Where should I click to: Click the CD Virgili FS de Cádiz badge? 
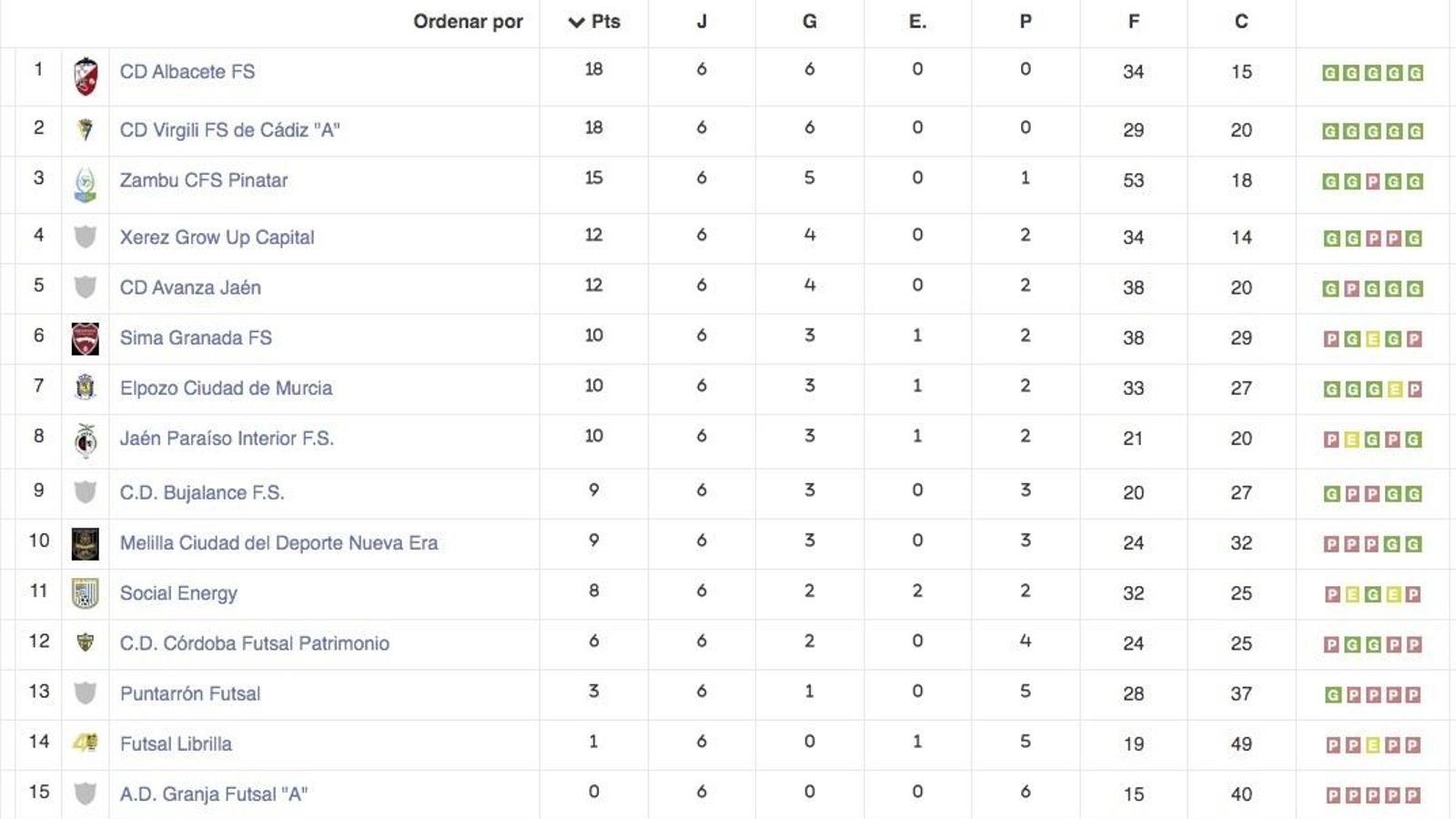pyautogui.click(x=85, y=129)
